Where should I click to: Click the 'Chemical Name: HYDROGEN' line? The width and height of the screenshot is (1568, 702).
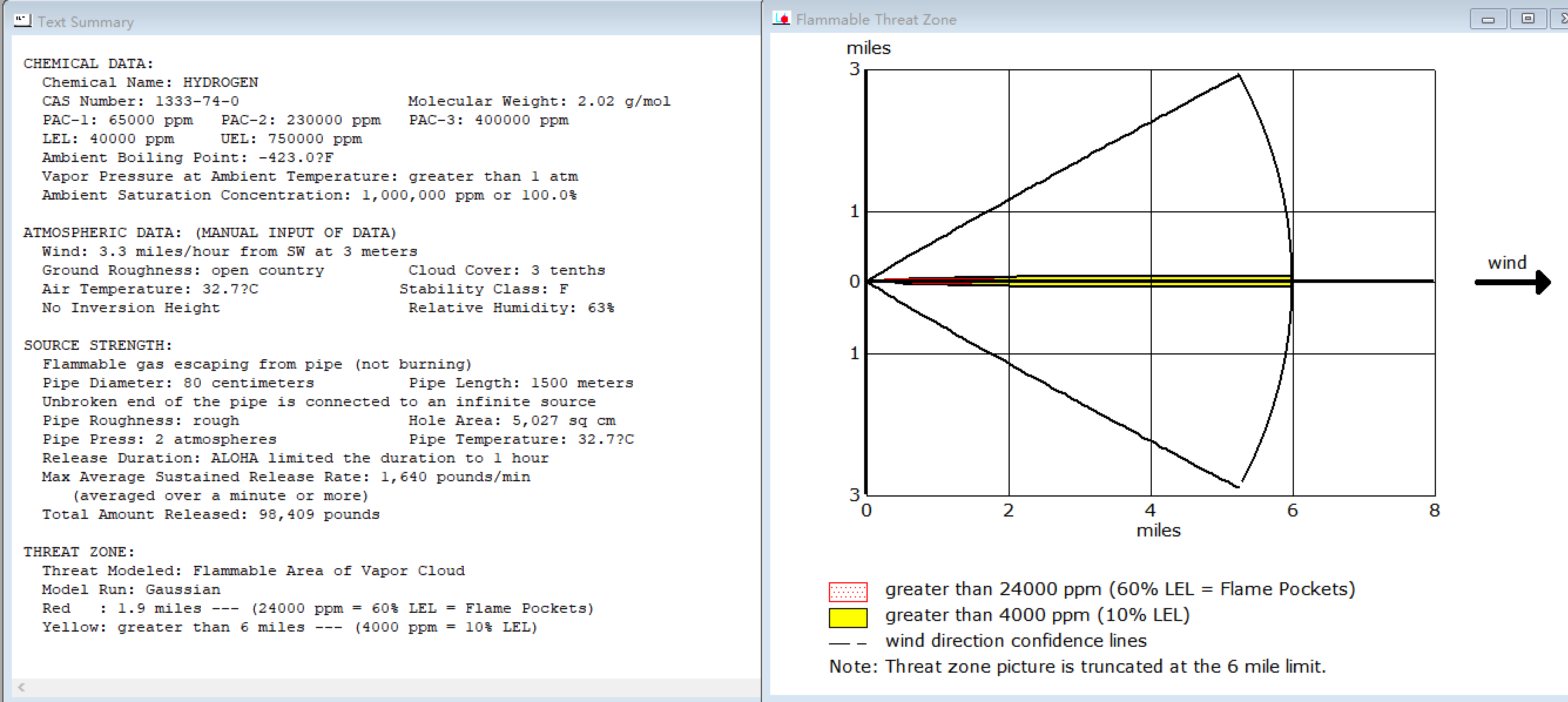[150, 82]
